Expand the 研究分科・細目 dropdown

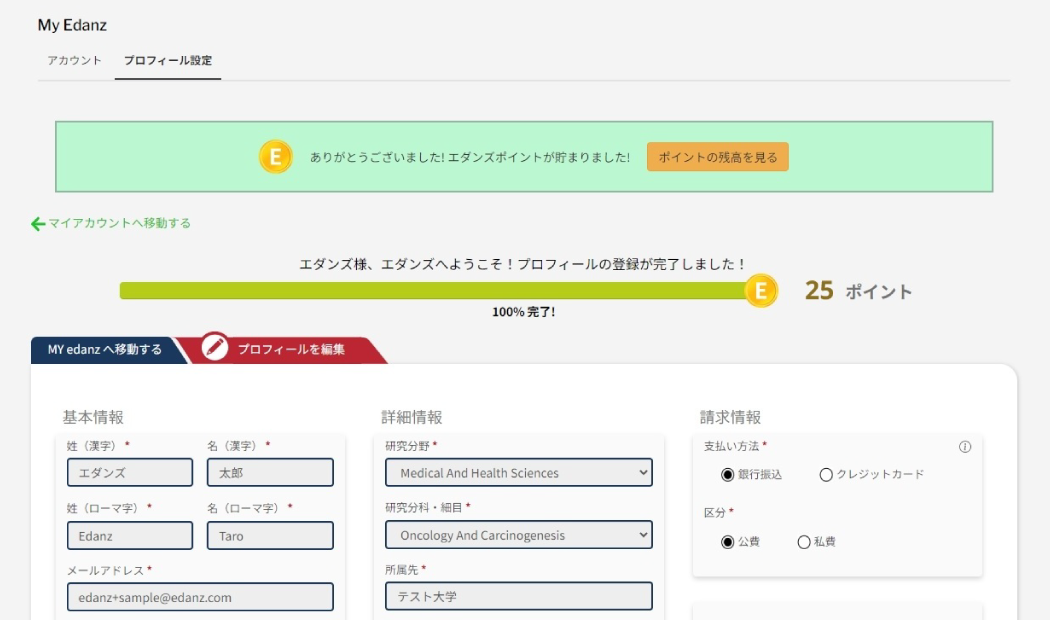click(518, 535)
